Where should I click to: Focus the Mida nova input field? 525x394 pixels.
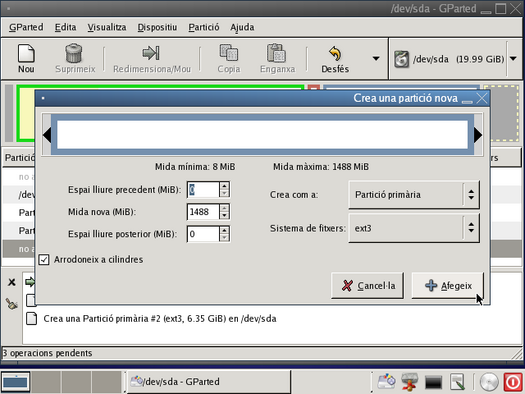(203, 212)
